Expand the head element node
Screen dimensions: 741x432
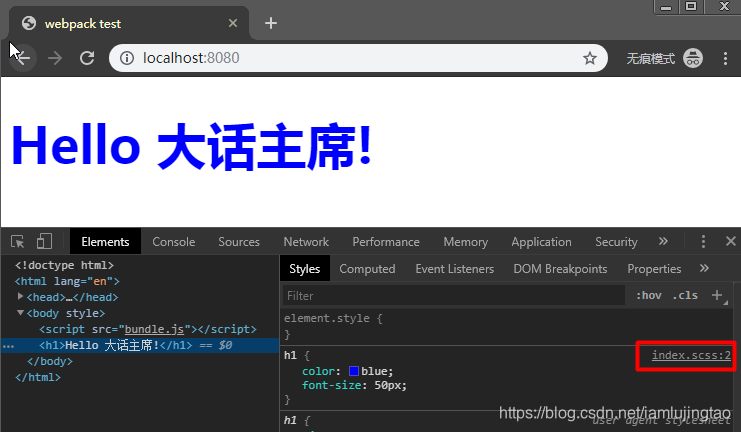[x=20, y=296]
